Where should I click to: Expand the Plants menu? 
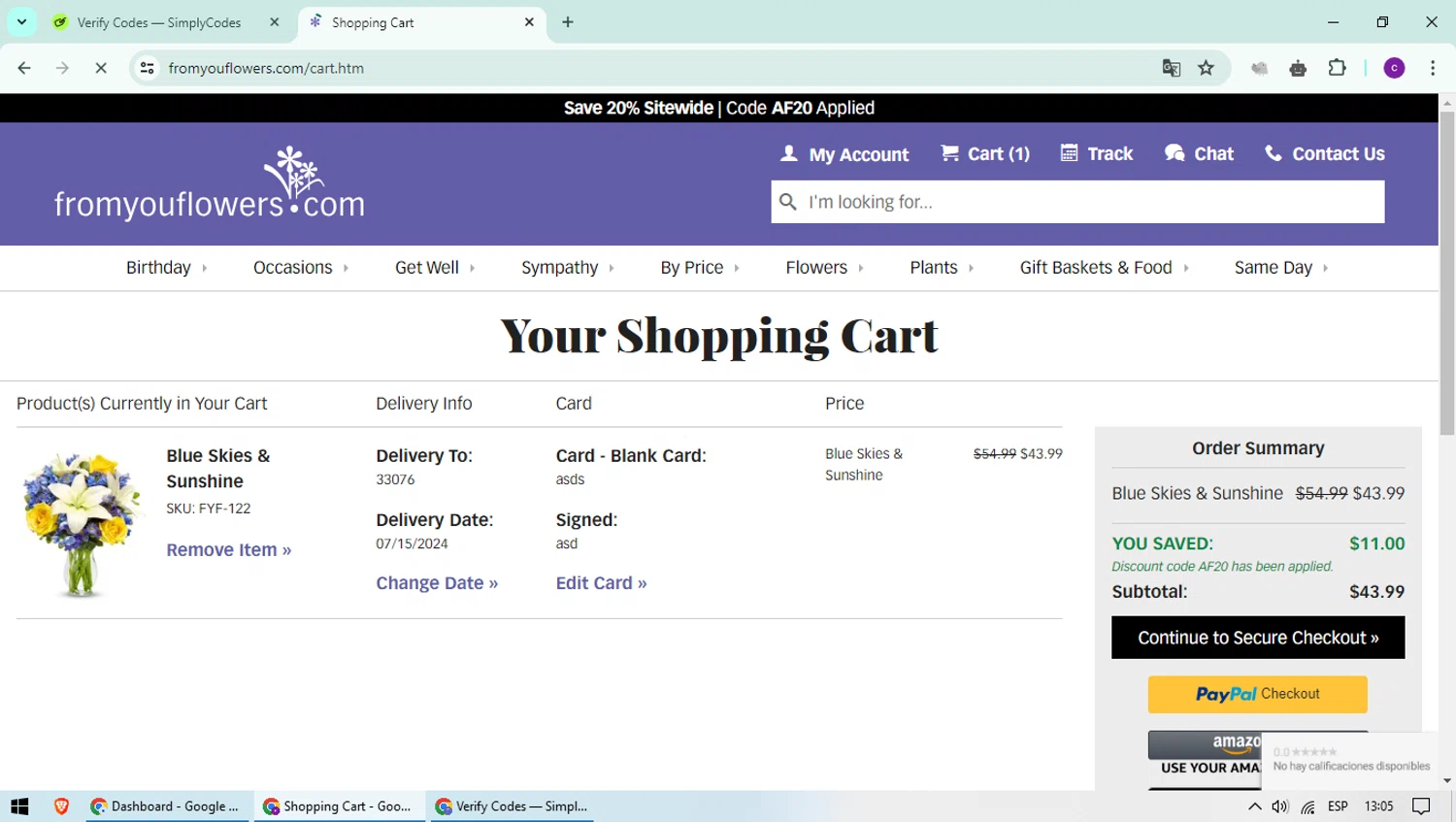[x=942, y=268]
